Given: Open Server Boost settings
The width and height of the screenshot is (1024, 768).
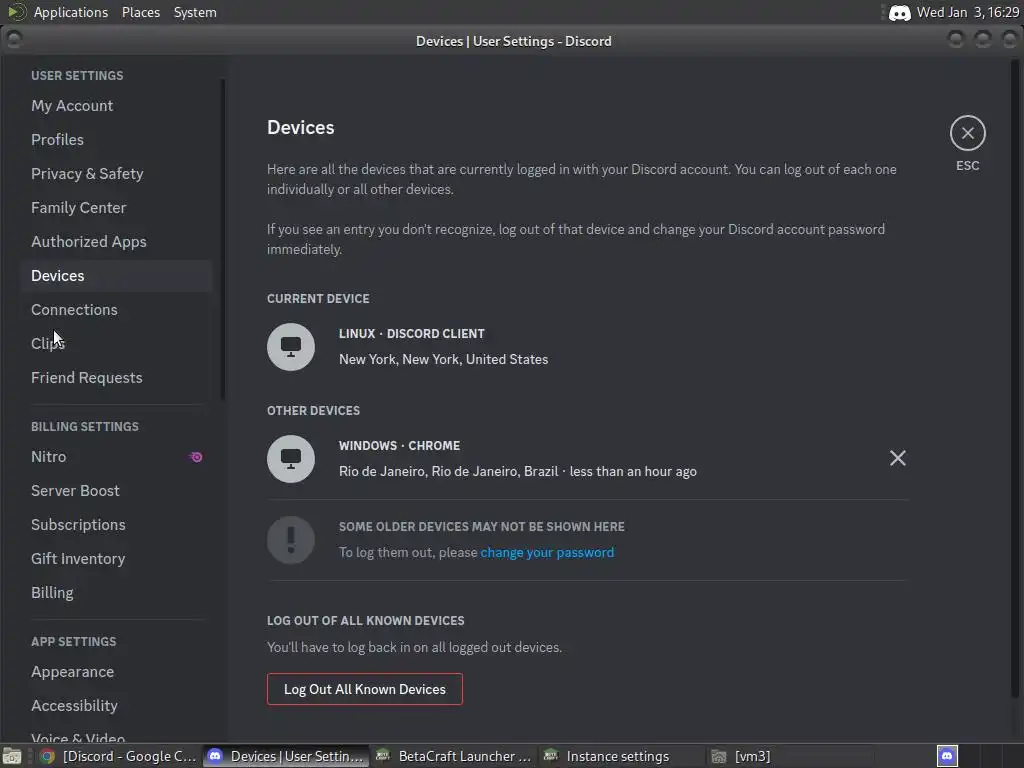Looking at the screenshot, I should [116, 490].
